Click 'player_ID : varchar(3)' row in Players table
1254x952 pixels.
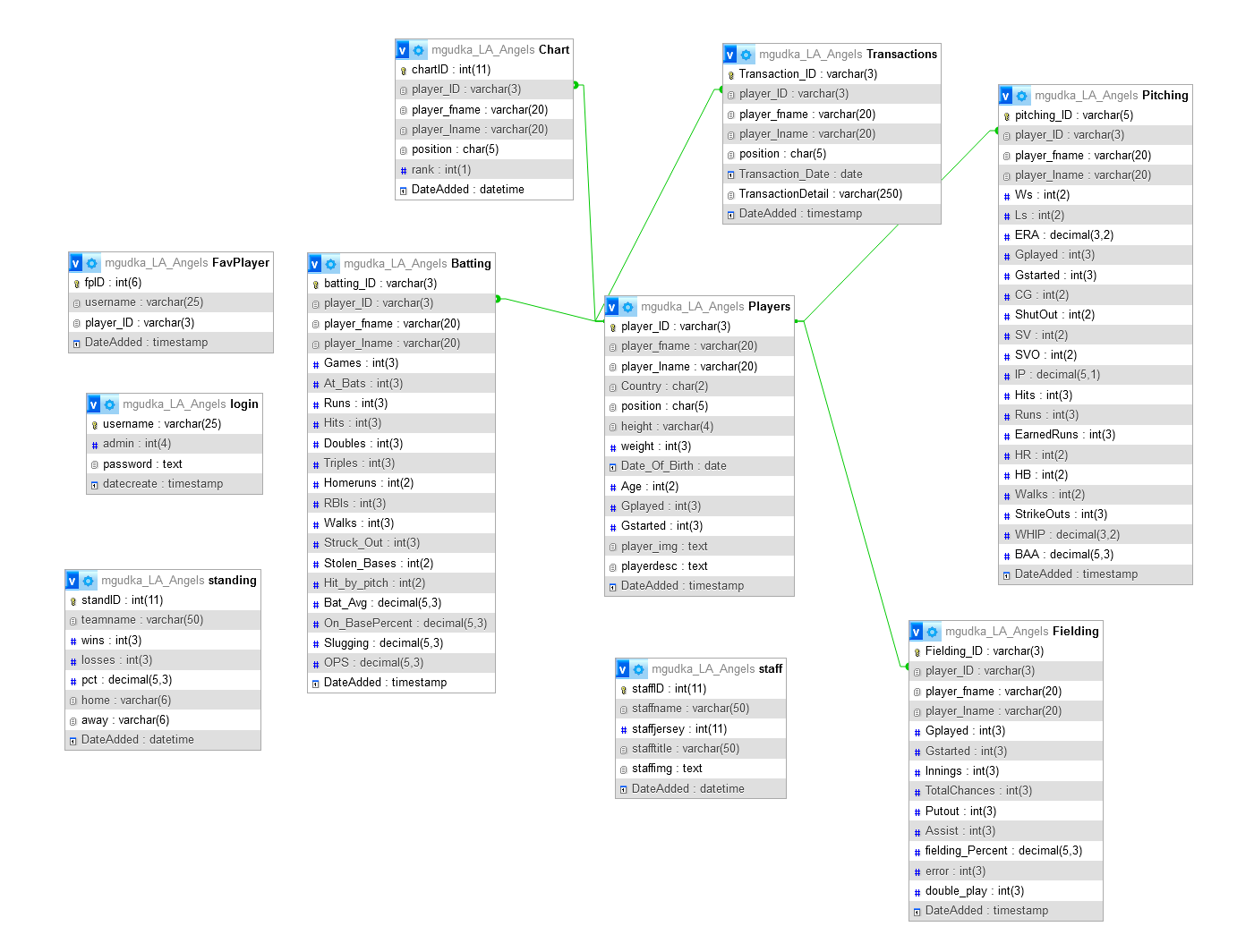[x=699, y=327]
